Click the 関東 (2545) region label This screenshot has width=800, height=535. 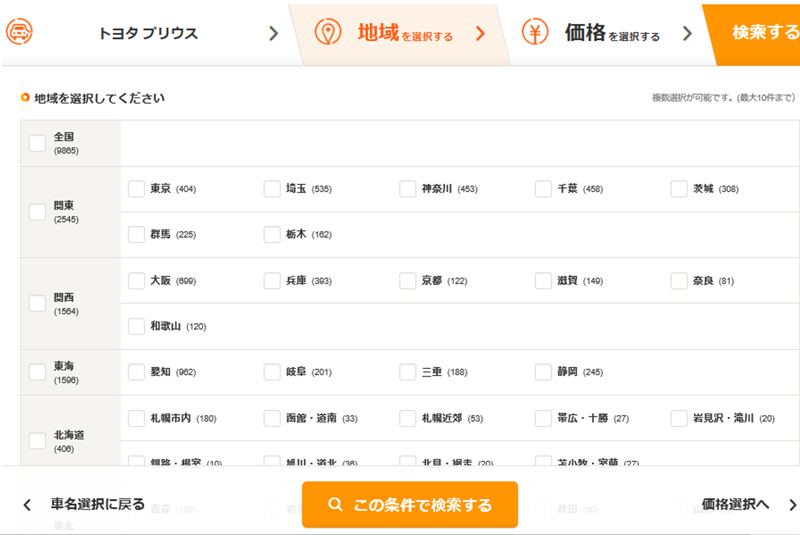click(x=66, y=212)
